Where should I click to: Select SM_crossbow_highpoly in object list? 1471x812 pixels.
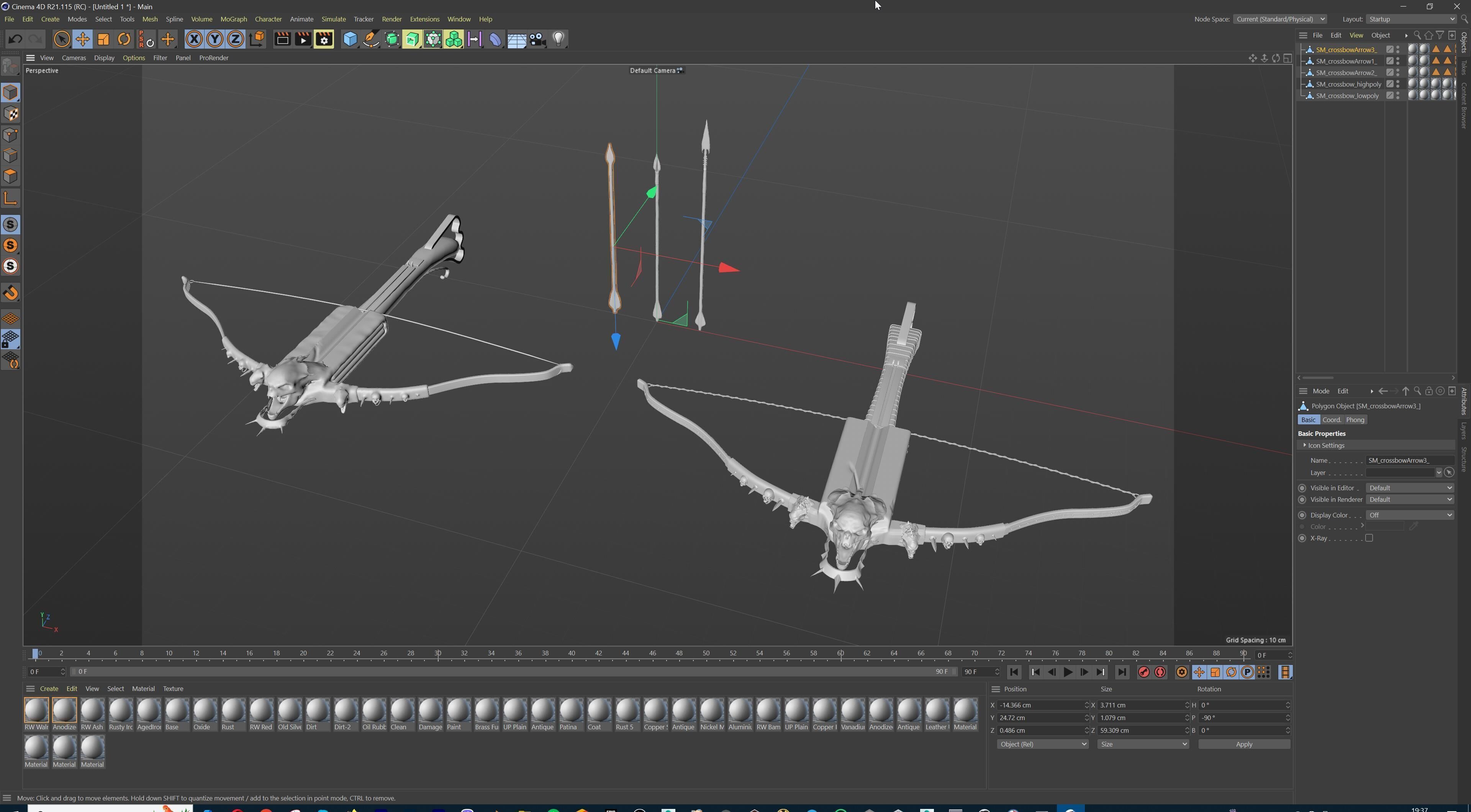pyautogui.click(x=1348, y=84)
